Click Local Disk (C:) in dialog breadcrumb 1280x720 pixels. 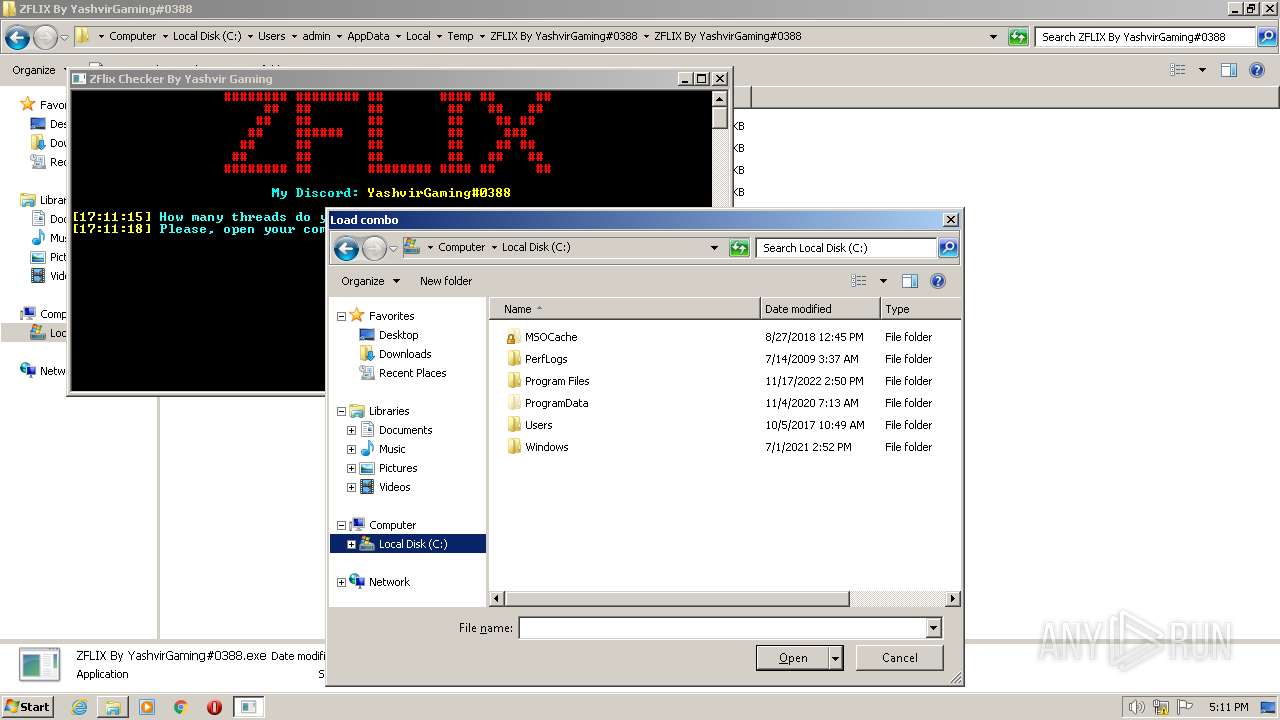(x=535, y=247)
